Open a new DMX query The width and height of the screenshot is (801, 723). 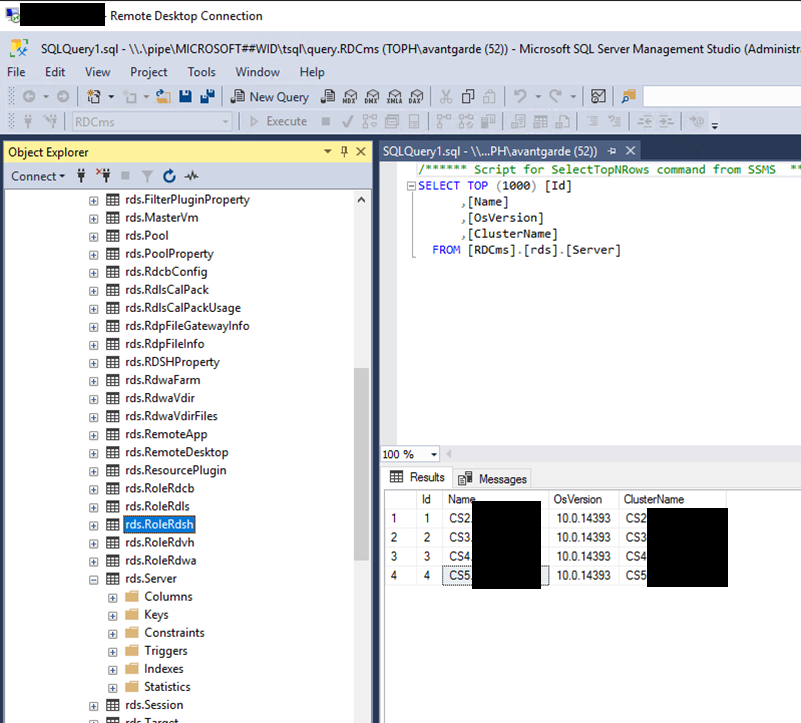(372, 96)
